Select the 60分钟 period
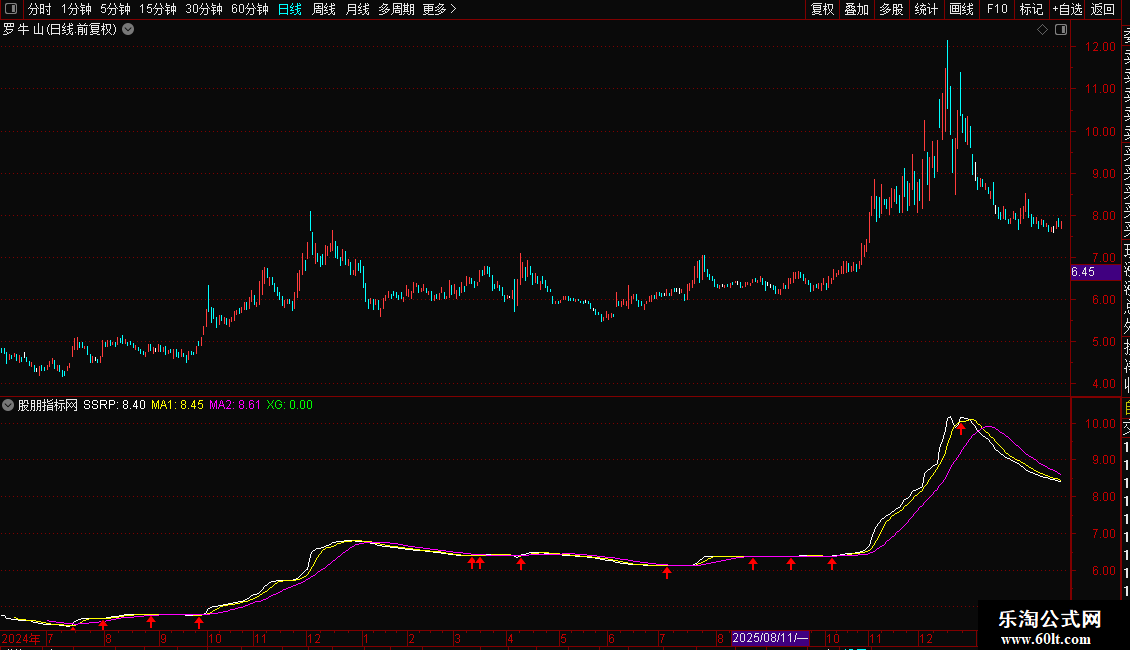Viewport: 1130px width, 650px height. 250,9
